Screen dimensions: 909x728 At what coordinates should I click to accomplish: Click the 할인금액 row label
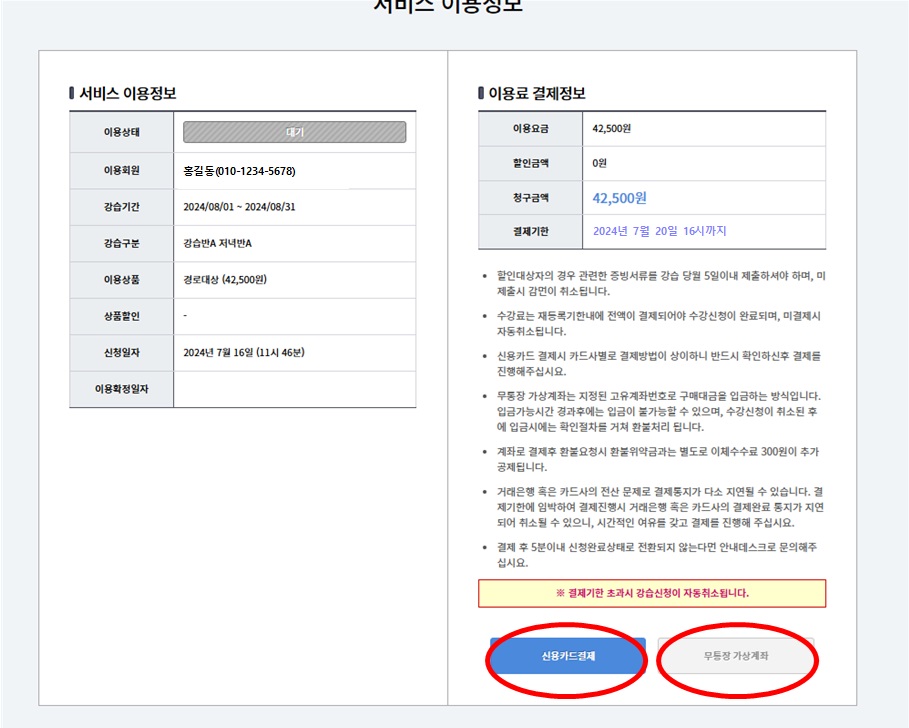pyautogui.click(x=530, y=163)
